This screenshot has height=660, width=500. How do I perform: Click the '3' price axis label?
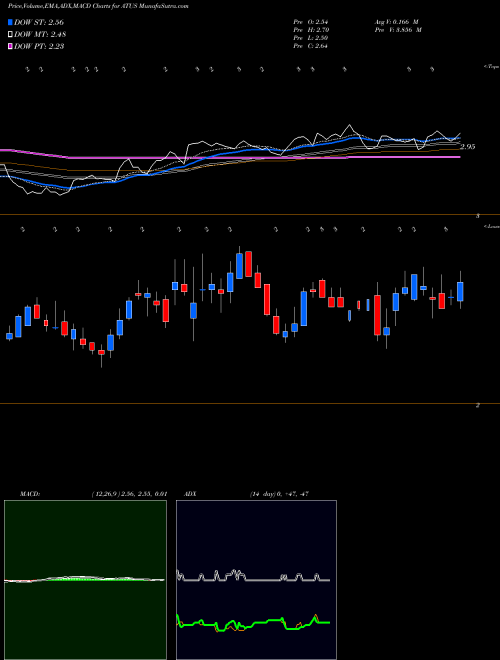pos(478,216)
